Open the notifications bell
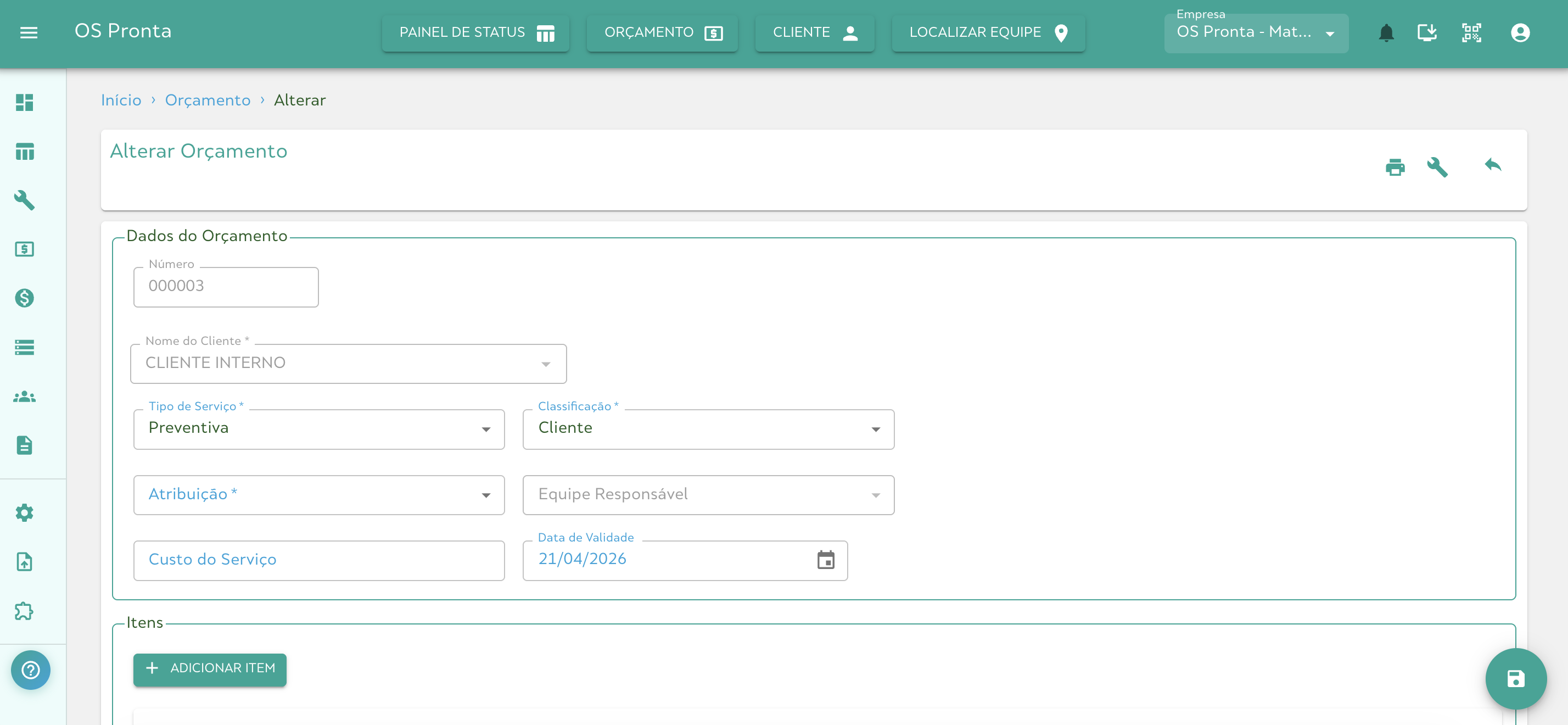Image resolution: width=1568 pixels, height=725 pixels. coord(1386,33)
